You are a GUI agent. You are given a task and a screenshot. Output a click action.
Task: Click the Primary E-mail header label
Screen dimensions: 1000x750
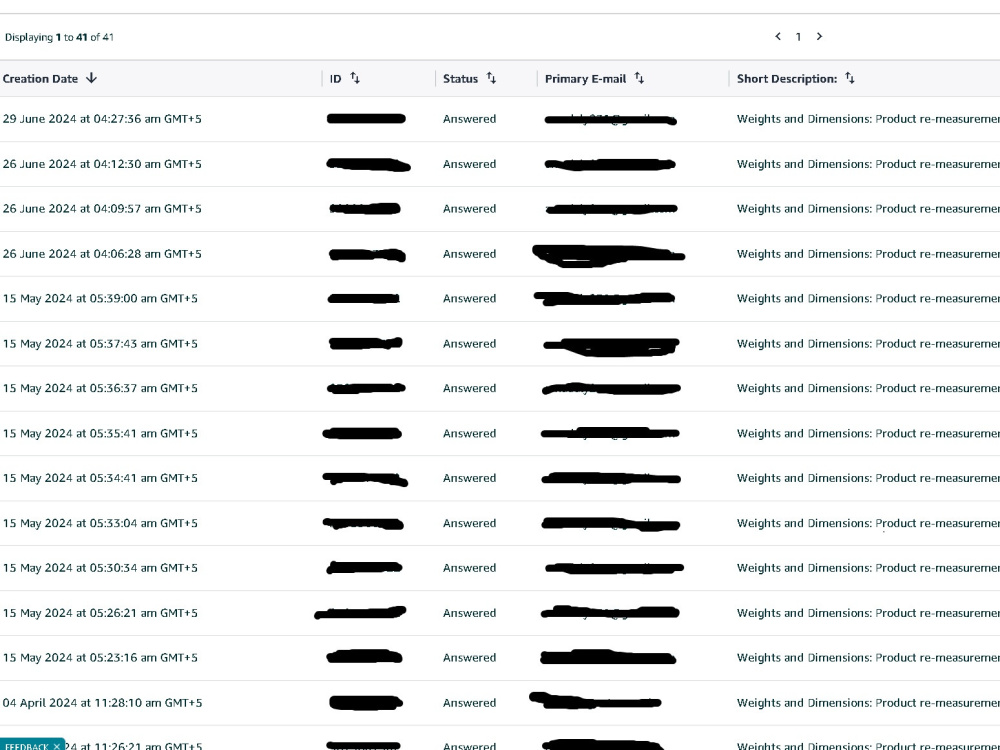pyautogui.click(x=585, y=78)
